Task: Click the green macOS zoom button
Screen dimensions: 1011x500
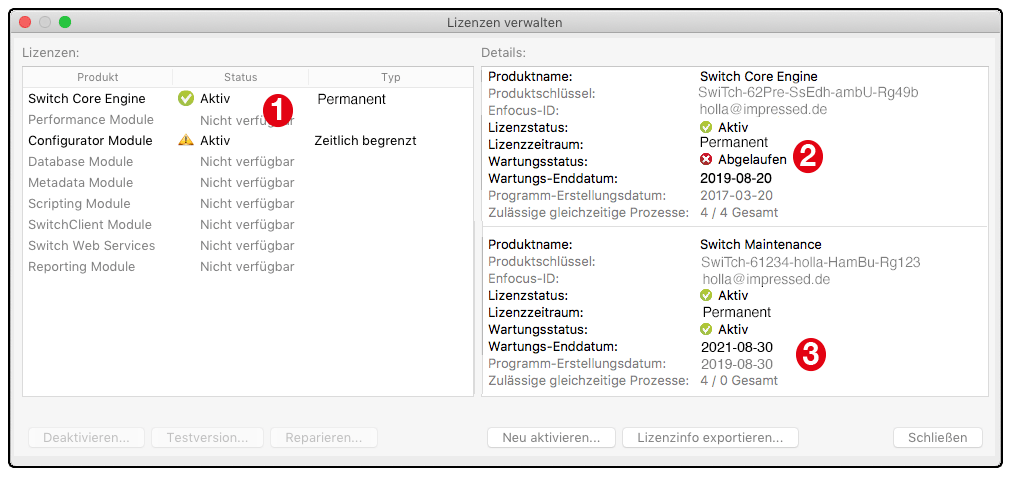Action: [x=65, y=22]
